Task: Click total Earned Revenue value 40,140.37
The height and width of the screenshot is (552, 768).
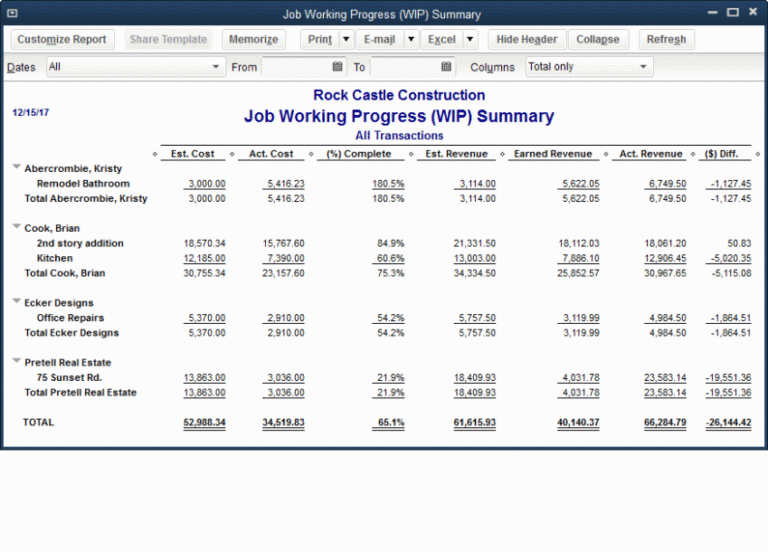Action: pyautogui.click(x=578, y=422)
